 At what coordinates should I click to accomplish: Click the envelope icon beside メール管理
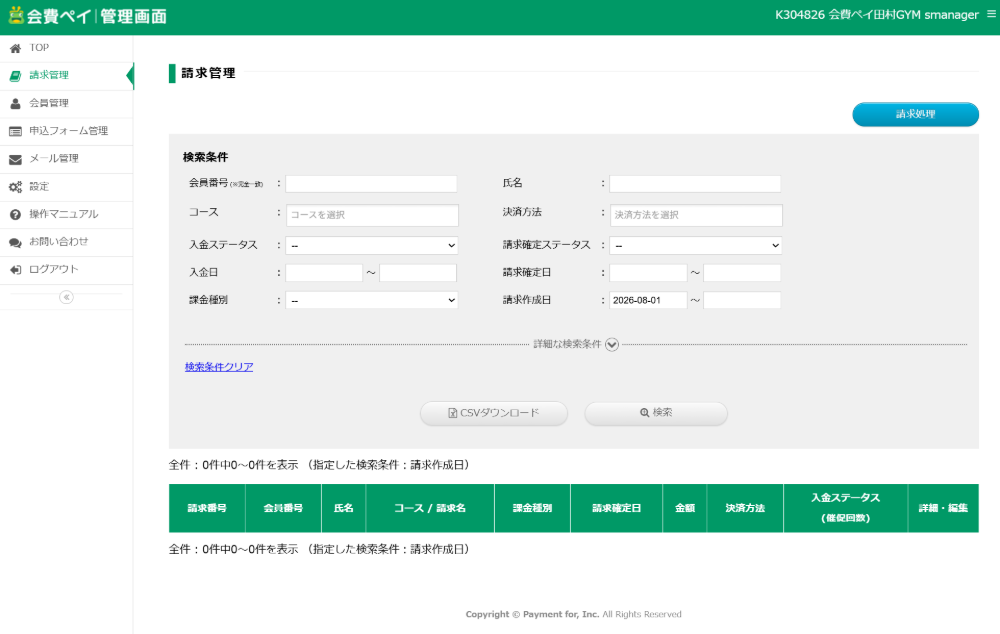click(x=15, y=159)
